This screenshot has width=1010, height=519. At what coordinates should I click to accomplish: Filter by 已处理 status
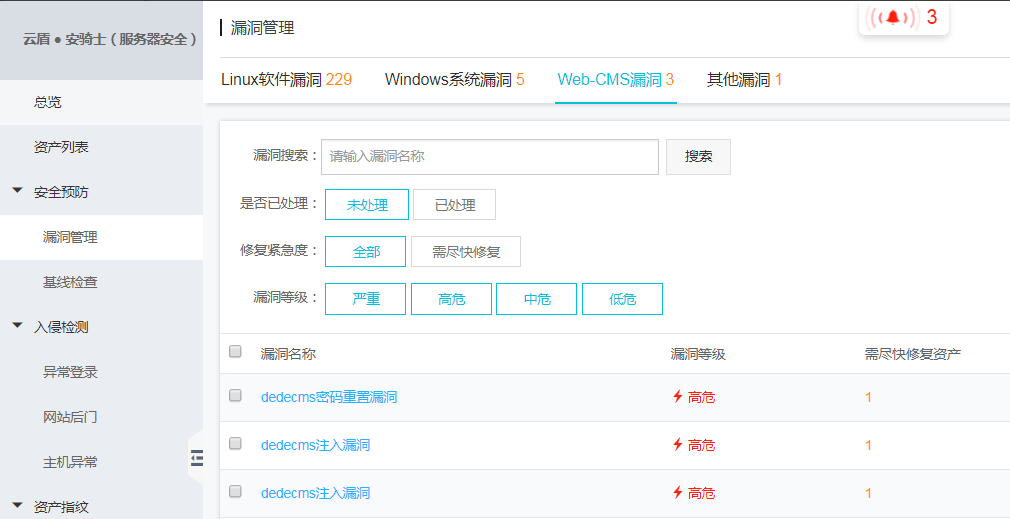455,205
